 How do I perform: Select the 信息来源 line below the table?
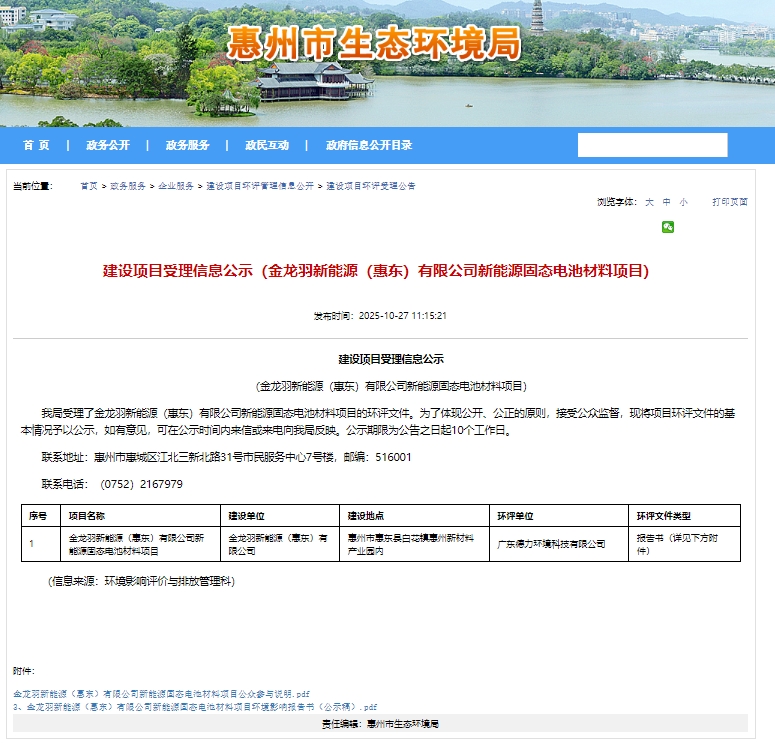pos(141,581)
